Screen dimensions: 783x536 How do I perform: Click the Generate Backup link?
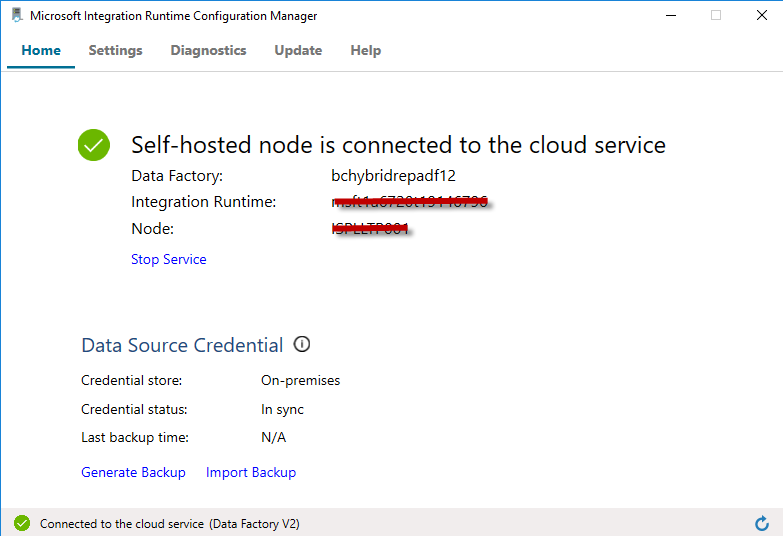133,472
